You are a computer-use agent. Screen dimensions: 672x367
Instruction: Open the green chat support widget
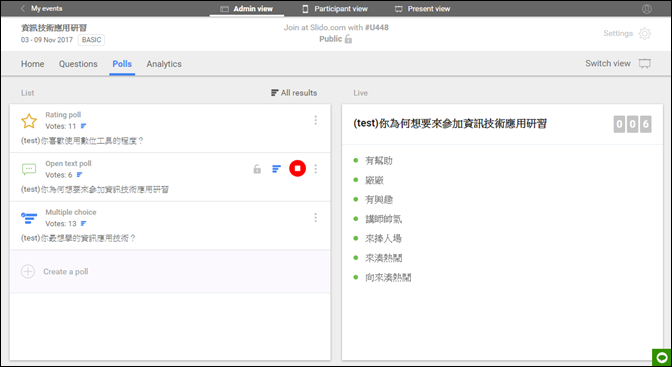pos(662,357)
